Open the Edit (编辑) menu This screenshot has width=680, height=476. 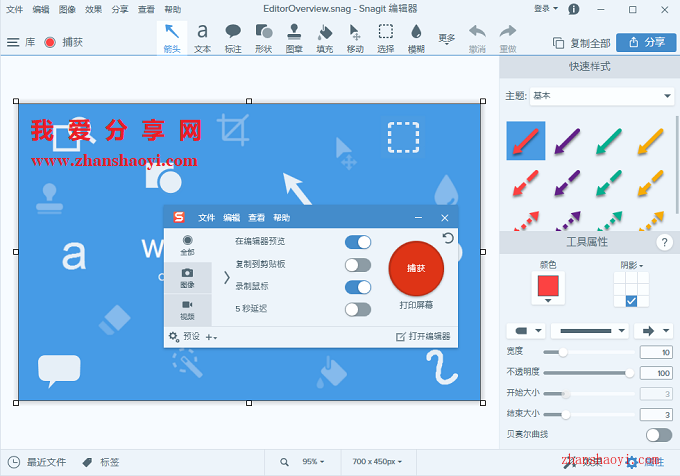[41, 9]
